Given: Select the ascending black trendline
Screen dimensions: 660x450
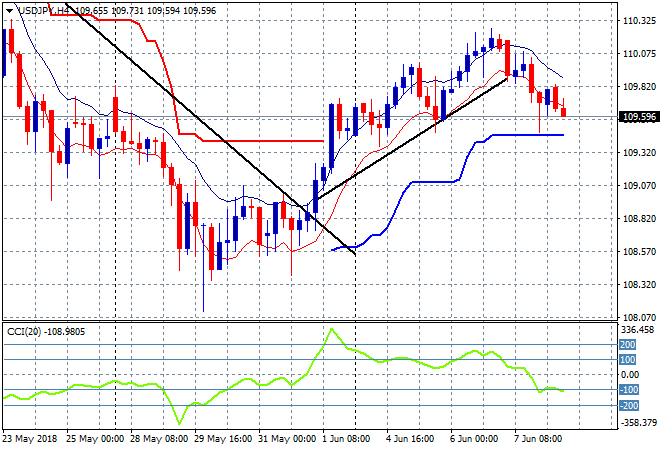Looking at the screenshot, I should pyautogui.click(x=412, y=139).
